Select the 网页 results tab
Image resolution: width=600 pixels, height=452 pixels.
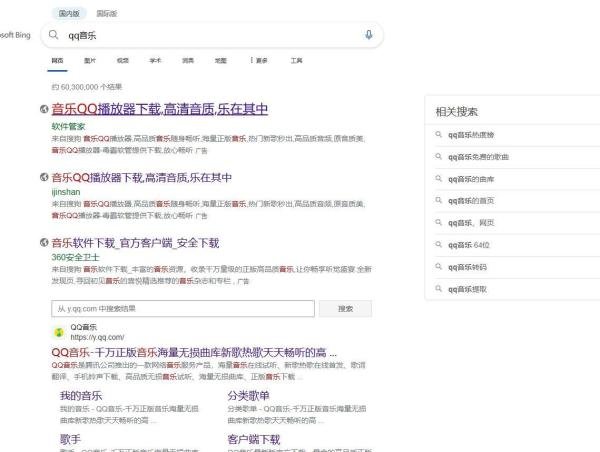tap(57, 60)
